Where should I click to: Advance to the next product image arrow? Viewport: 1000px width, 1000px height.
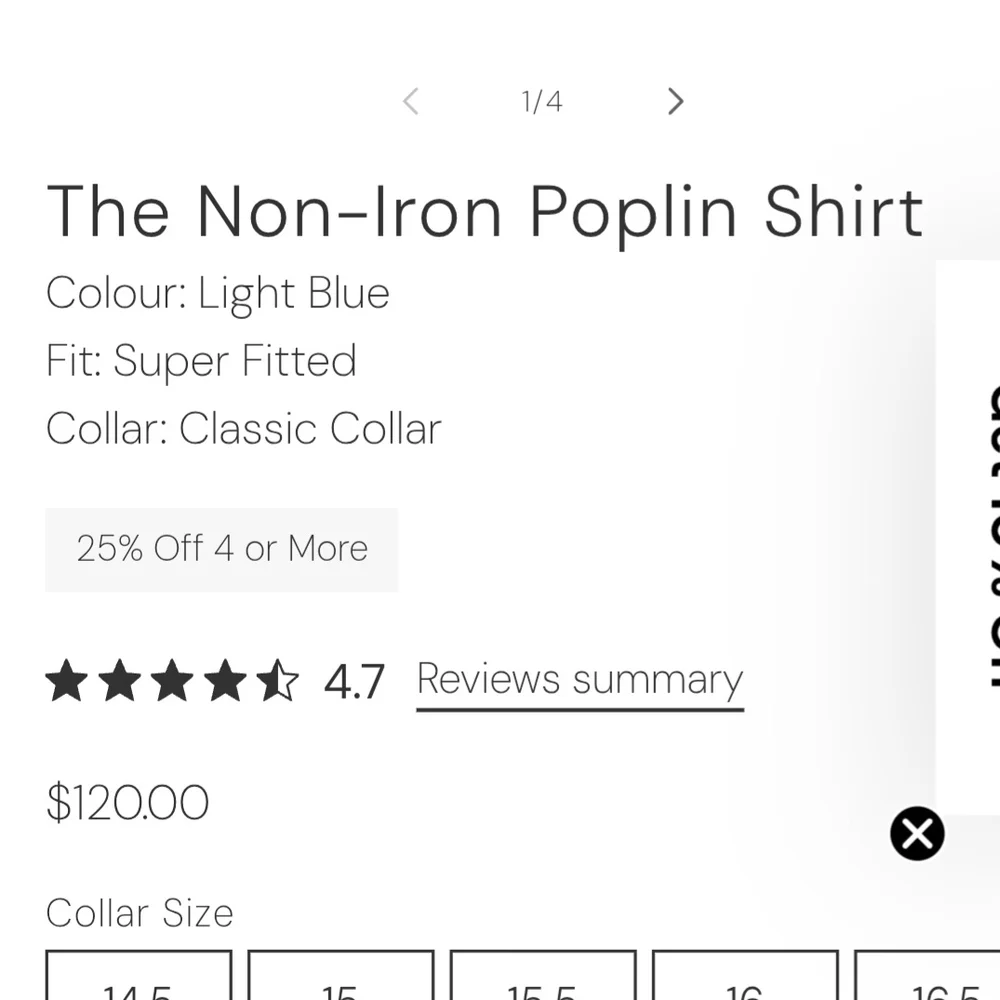676,101
